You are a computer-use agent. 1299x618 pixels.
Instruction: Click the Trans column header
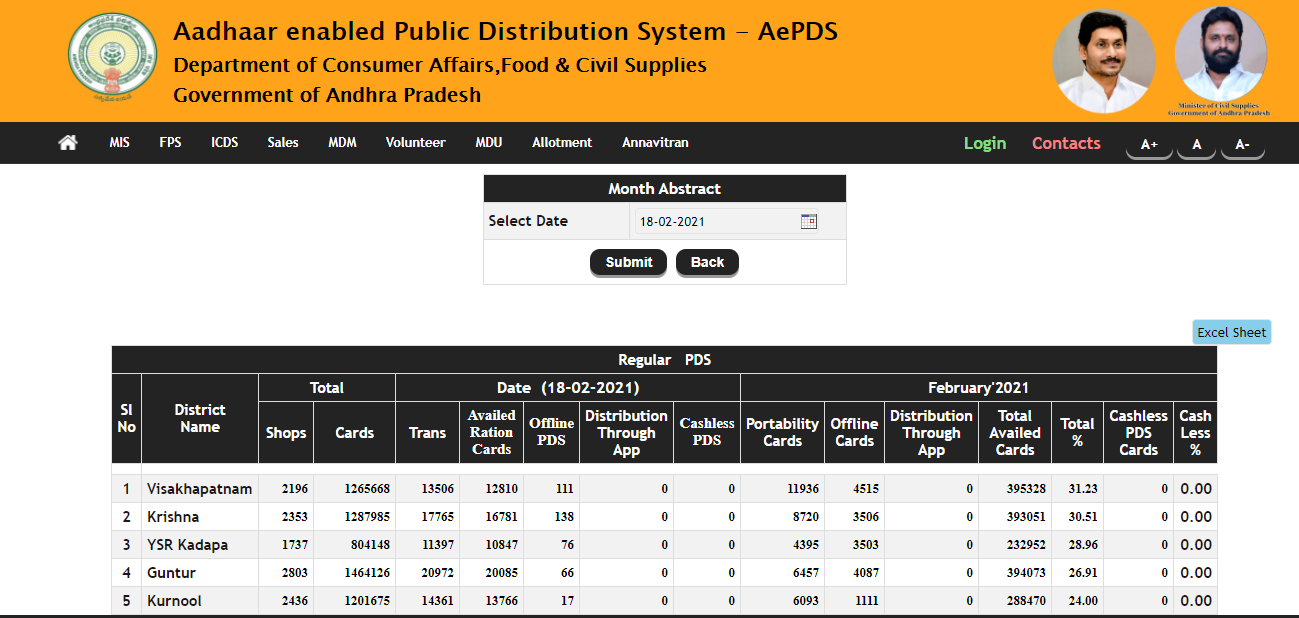[x=427, y=433]
